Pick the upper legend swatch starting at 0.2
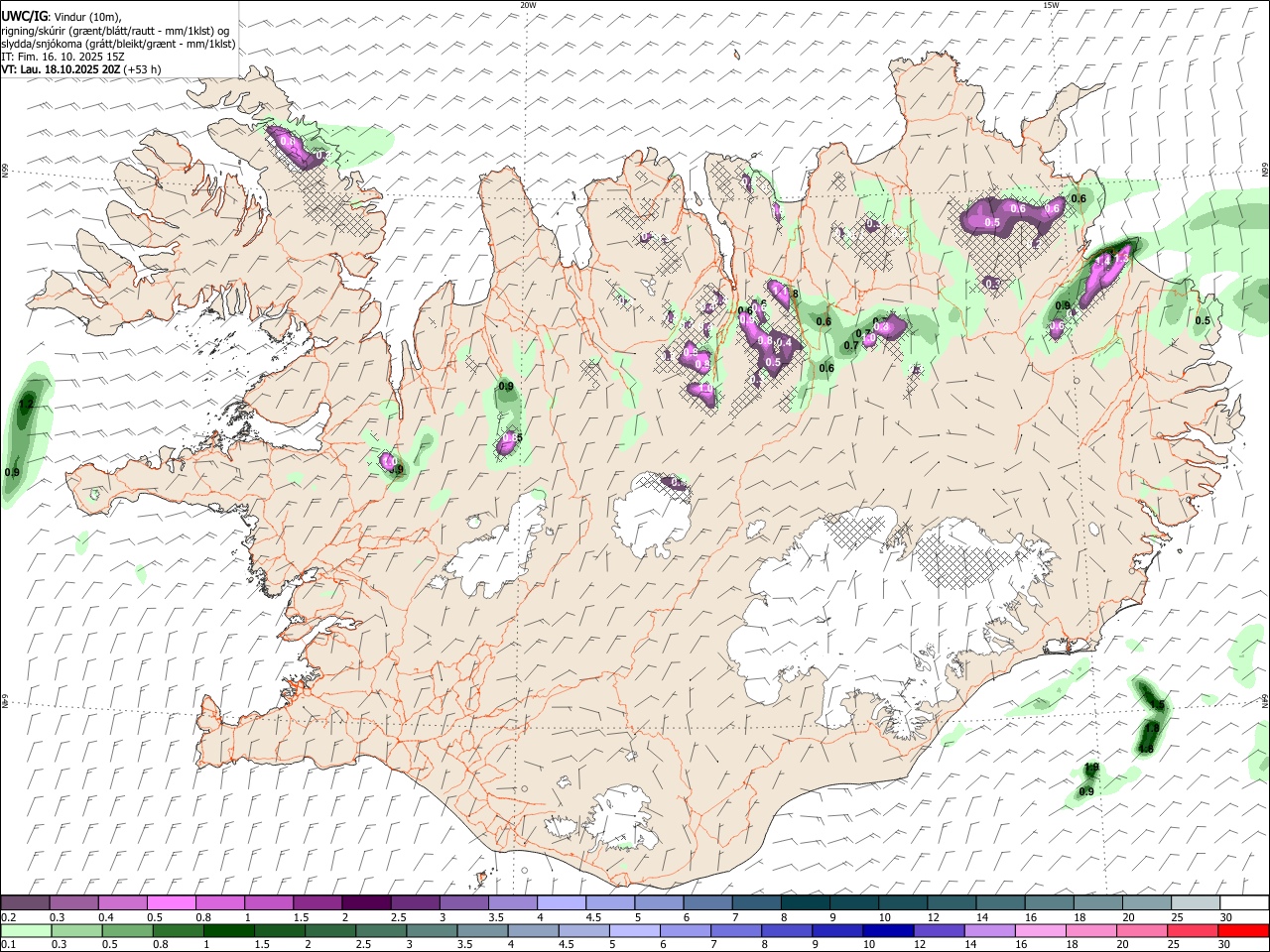The width and height of the screenshot is (1270, 952). coord(25,903)
